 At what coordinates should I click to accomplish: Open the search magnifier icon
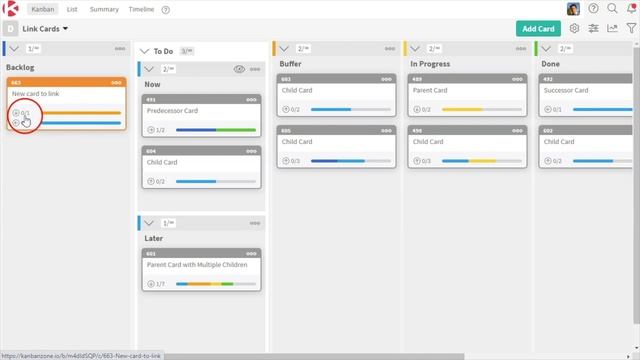pyautogui.click(x=612, y=8)
